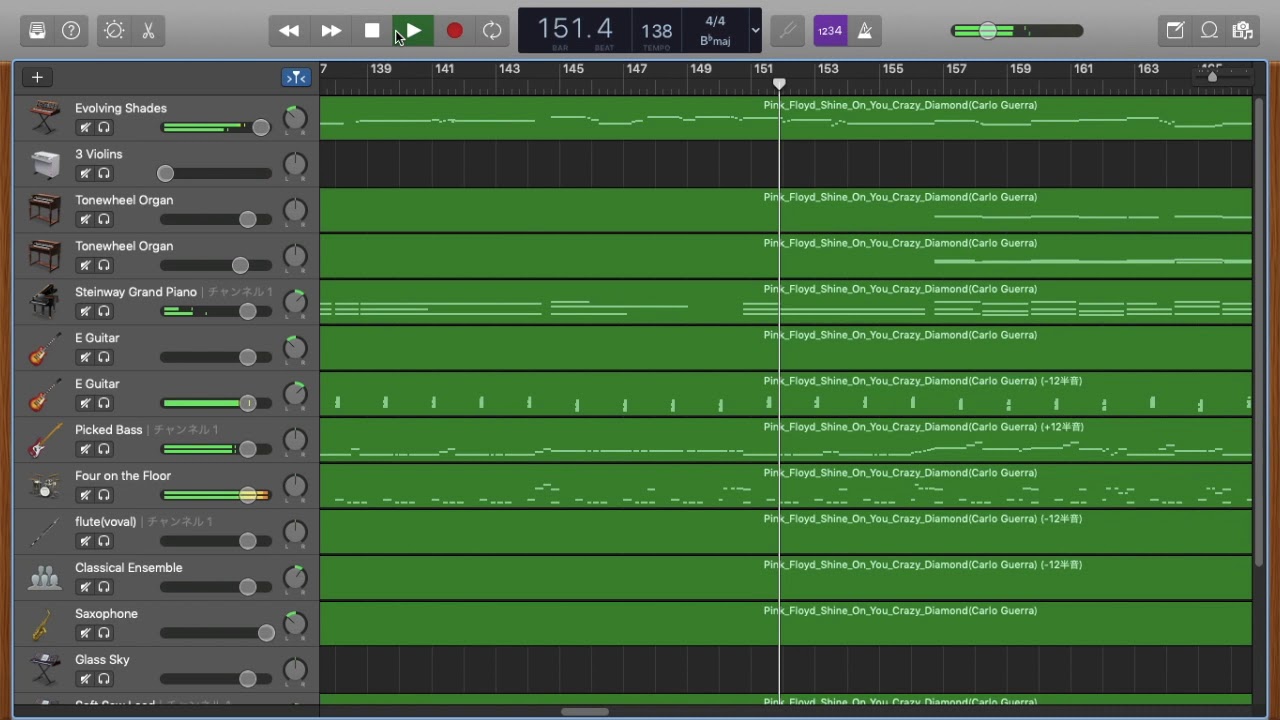Mute the Picked Bass track
This screenshot has width=1280, height=720.
[x=85, y=450]
